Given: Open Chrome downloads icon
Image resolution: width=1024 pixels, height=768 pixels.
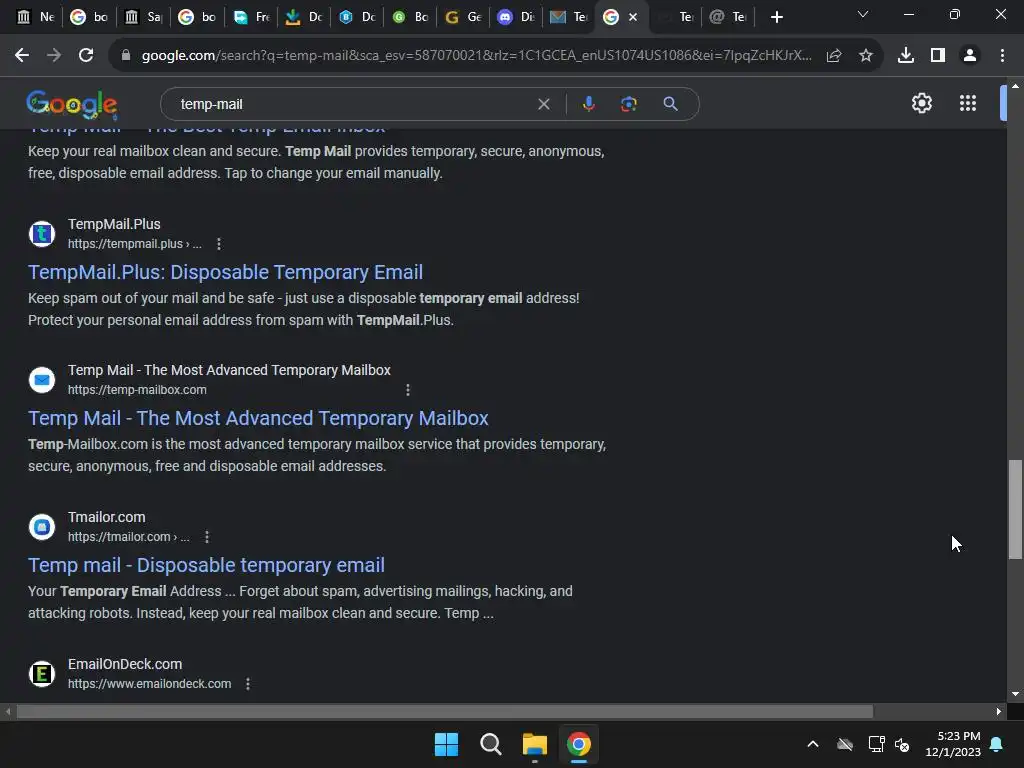Looking at the screenshot, I should (x=906, y=56).
